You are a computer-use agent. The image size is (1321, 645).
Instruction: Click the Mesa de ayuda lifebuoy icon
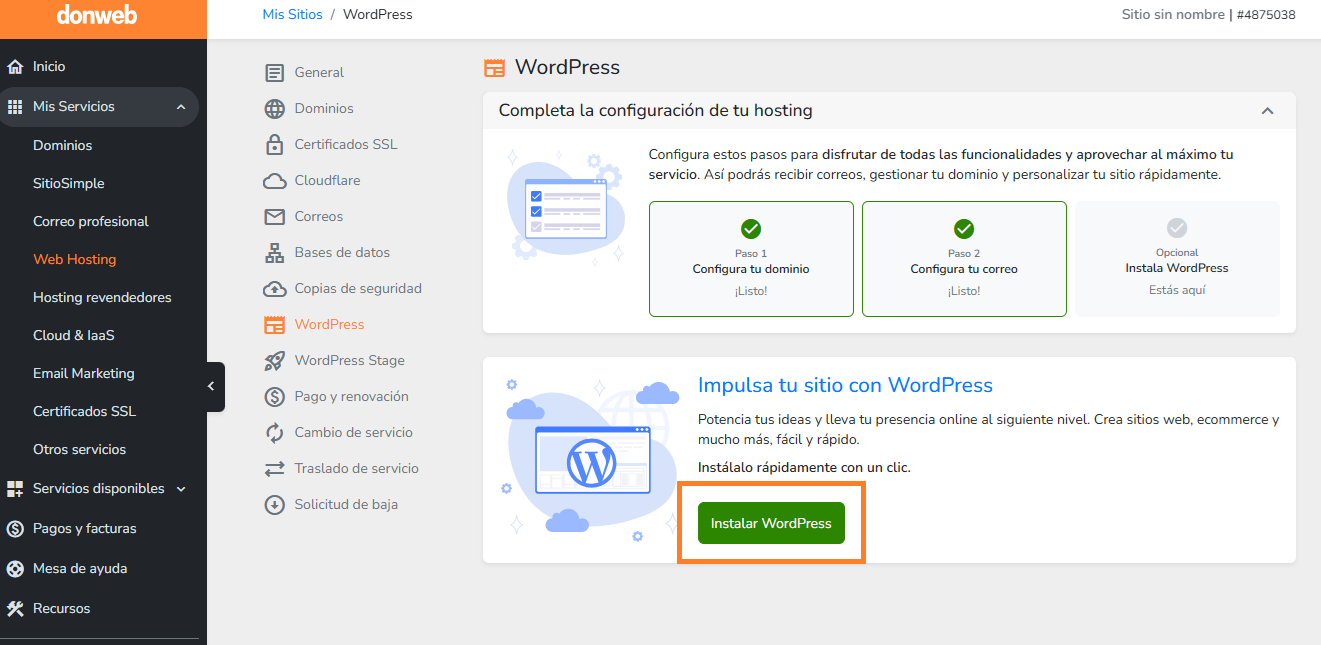click(x=15, y=569)
